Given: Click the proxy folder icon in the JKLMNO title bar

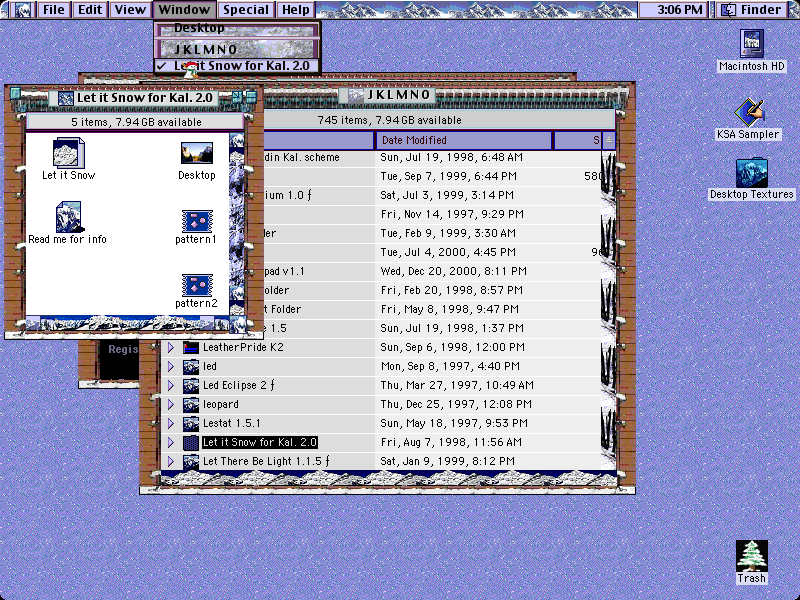Looking at the screenshot, I should 356,95.
